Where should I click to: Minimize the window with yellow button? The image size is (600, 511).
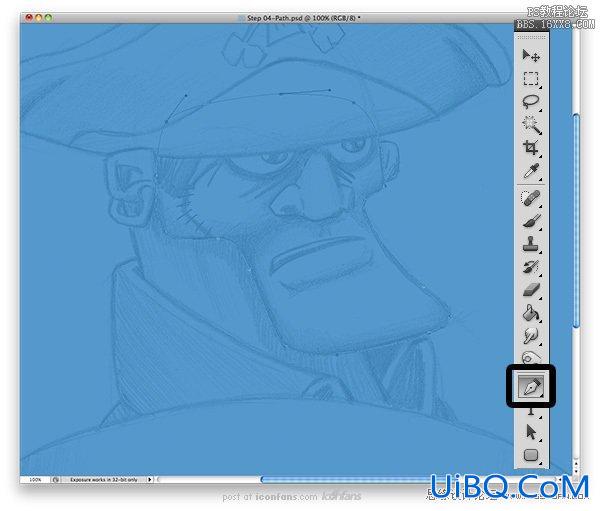[39, 17]
